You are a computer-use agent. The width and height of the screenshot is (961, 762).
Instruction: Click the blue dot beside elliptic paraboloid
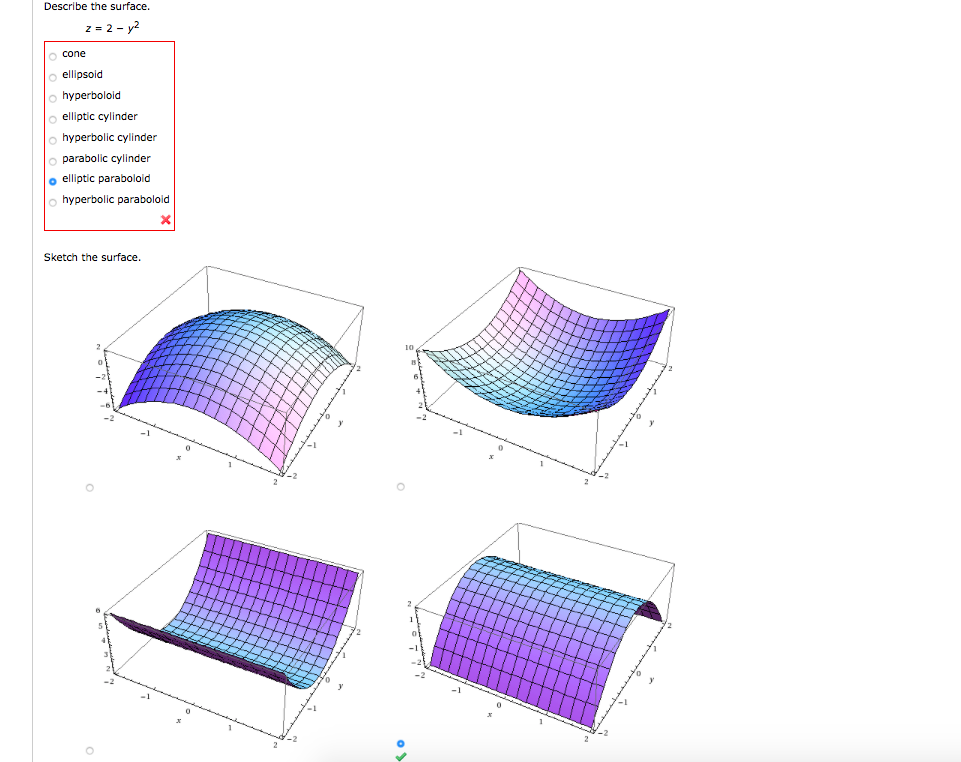coord(52,180)
